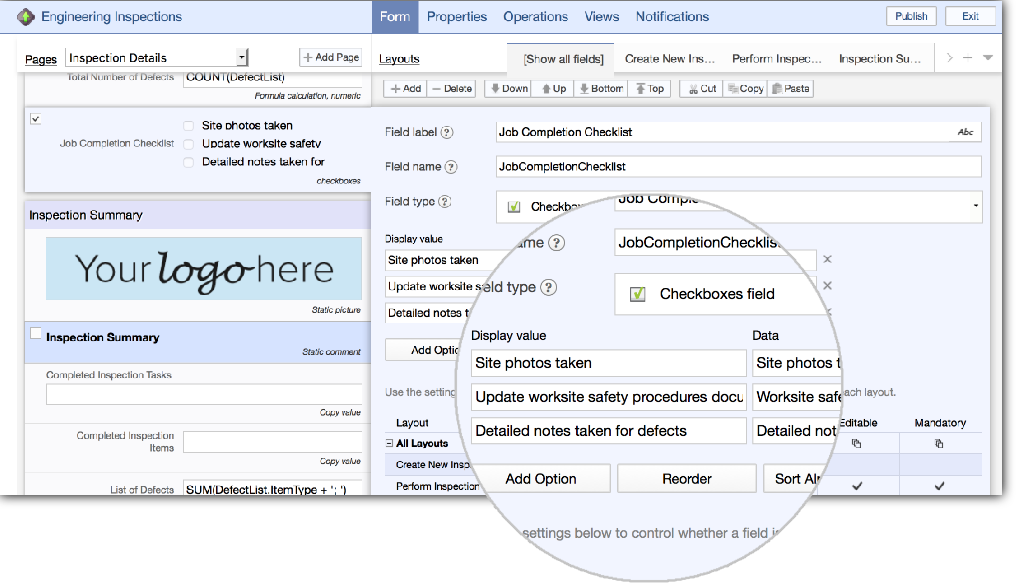Click the Field type help icon
Viewport: 1016px width, 583px height.
click(x=444, y=201)
